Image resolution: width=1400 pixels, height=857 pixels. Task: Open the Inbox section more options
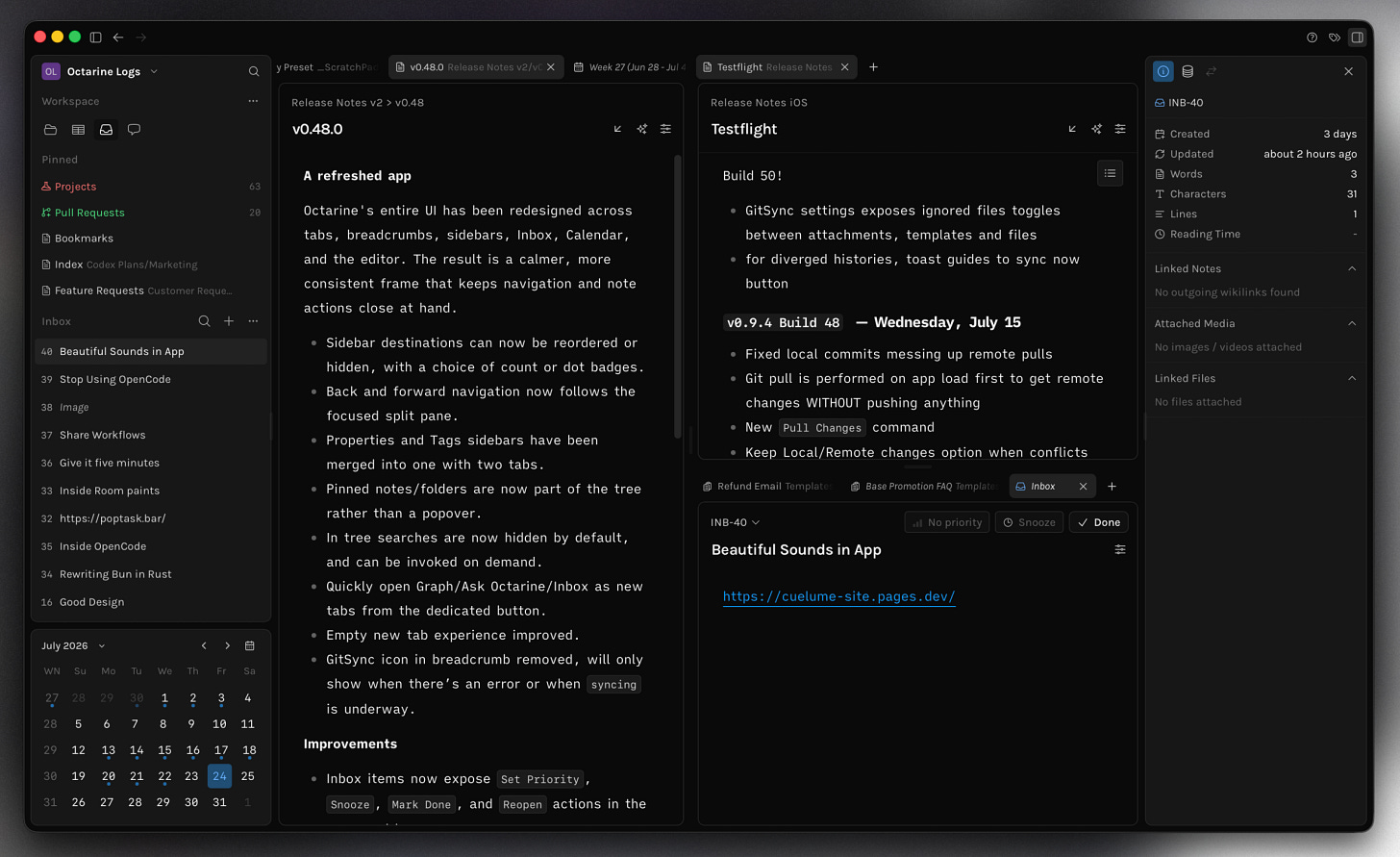coord(253,321)
